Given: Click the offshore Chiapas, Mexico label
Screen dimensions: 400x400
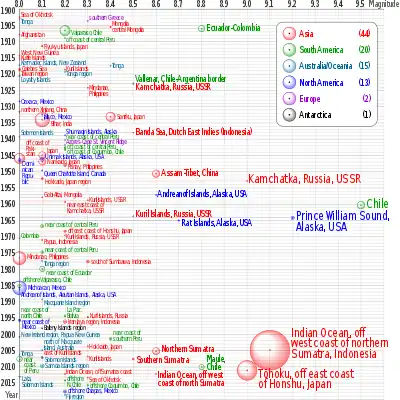Looking at the screenshot, I should pos(93,391).
